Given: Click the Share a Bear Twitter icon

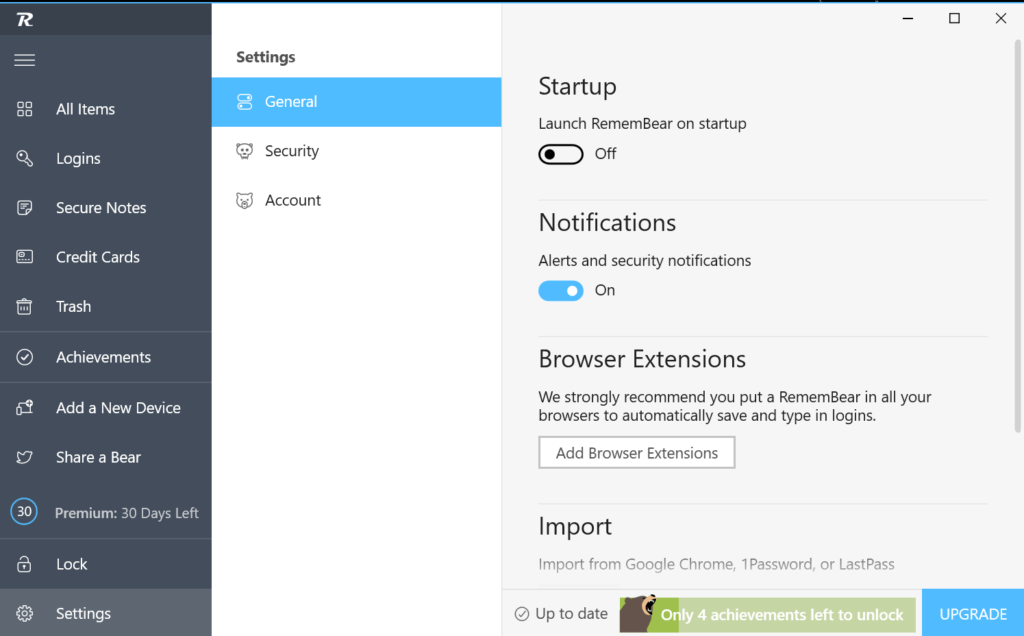Looking at the screenshot, I should [x=25, y=457].
